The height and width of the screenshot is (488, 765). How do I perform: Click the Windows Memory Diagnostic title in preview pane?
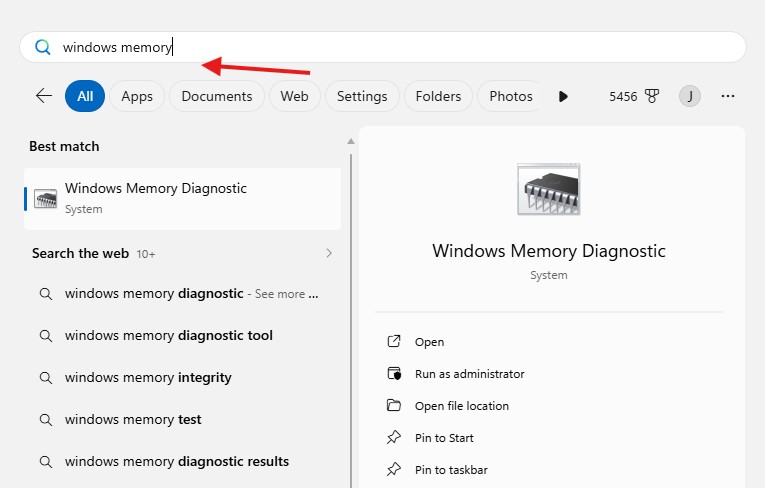(549, 251)
